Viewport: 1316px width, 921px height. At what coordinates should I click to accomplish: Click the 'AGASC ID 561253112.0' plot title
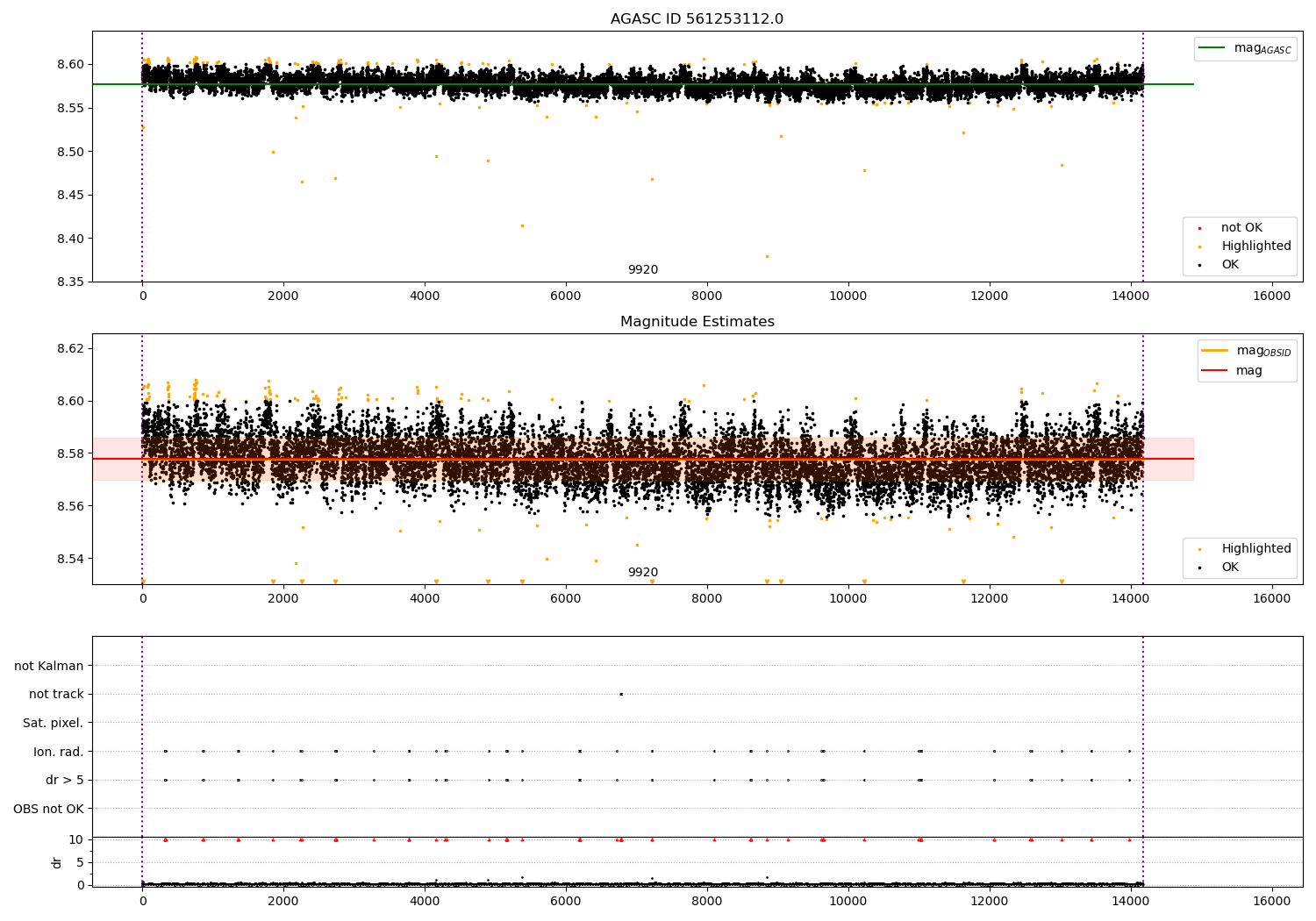697,19
